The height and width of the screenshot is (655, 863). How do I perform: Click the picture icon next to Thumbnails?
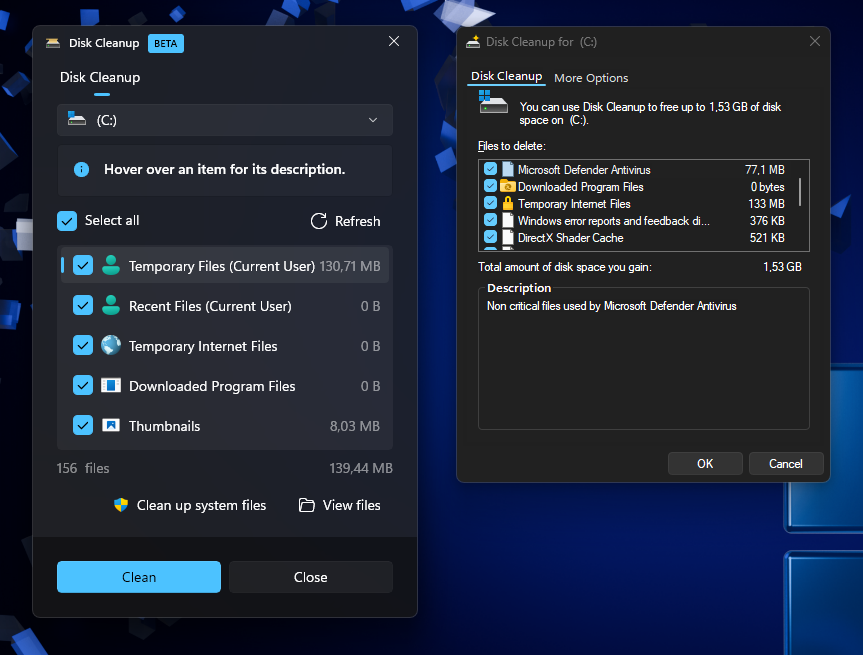[111, 425]
